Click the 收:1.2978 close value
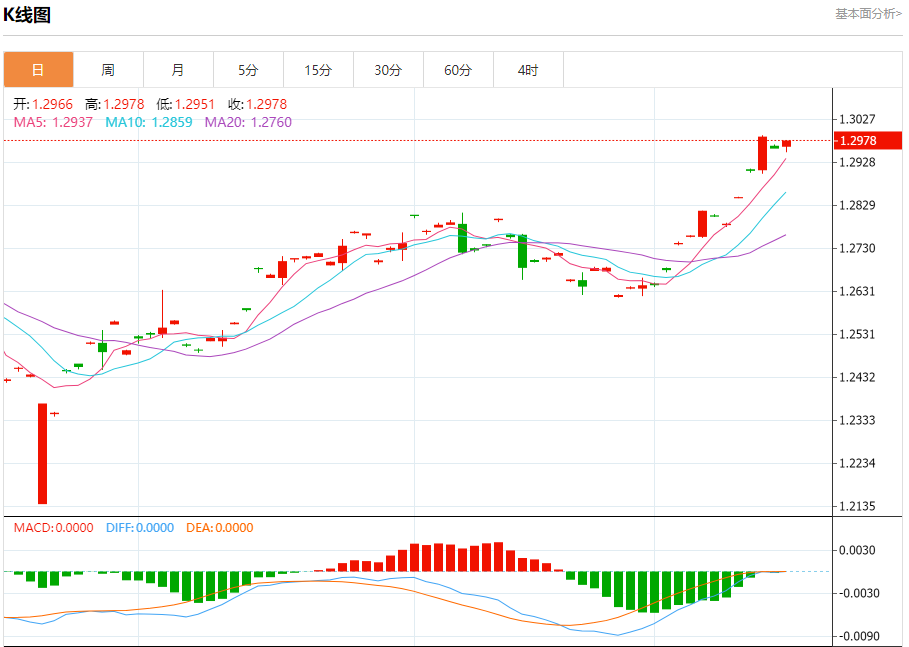Viewport: 909px width, 647px height. coord(257,104)
